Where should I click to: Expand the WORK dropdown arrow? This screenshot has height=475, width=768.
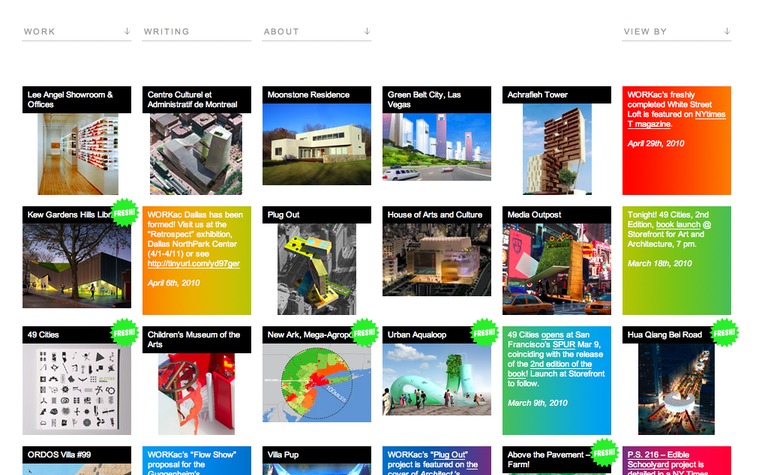pyautogui.click(x=127, y=31)
